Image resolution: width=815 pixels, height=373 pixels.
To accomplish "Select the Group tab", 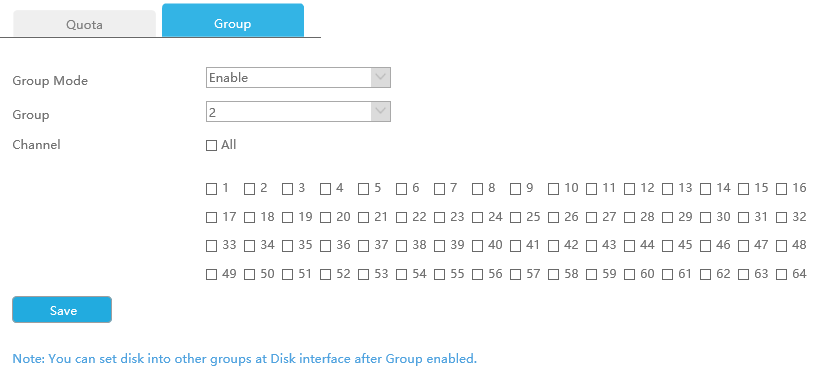I will 233,21.
